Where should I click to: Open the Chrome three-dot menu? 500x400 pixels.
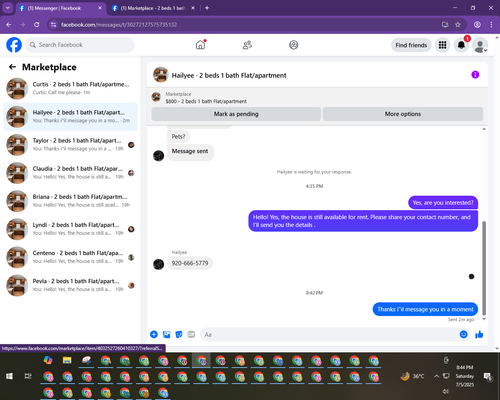(x=491, y=25)
